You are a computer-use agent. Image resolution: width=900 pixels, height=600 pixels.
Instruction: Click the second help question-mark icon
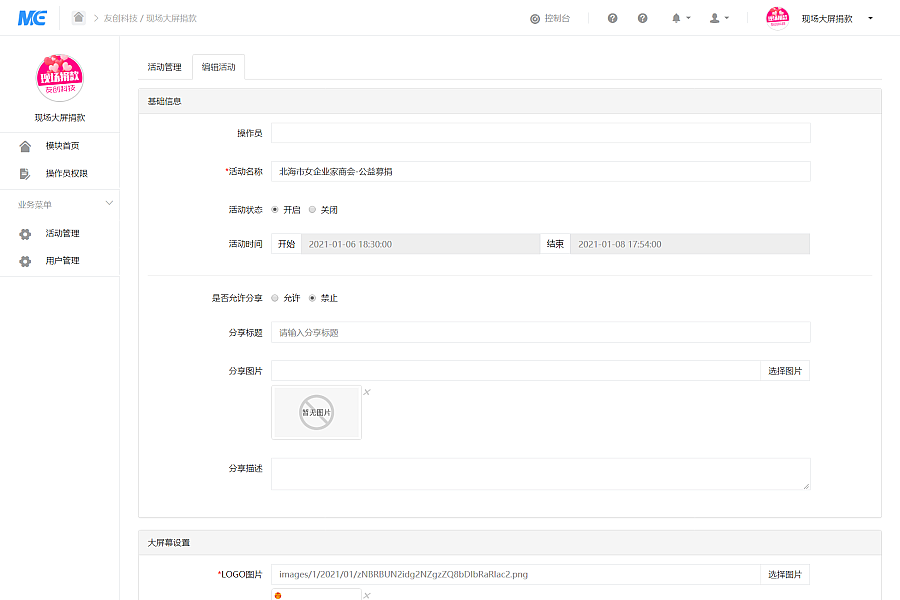(x=642, y=18)
